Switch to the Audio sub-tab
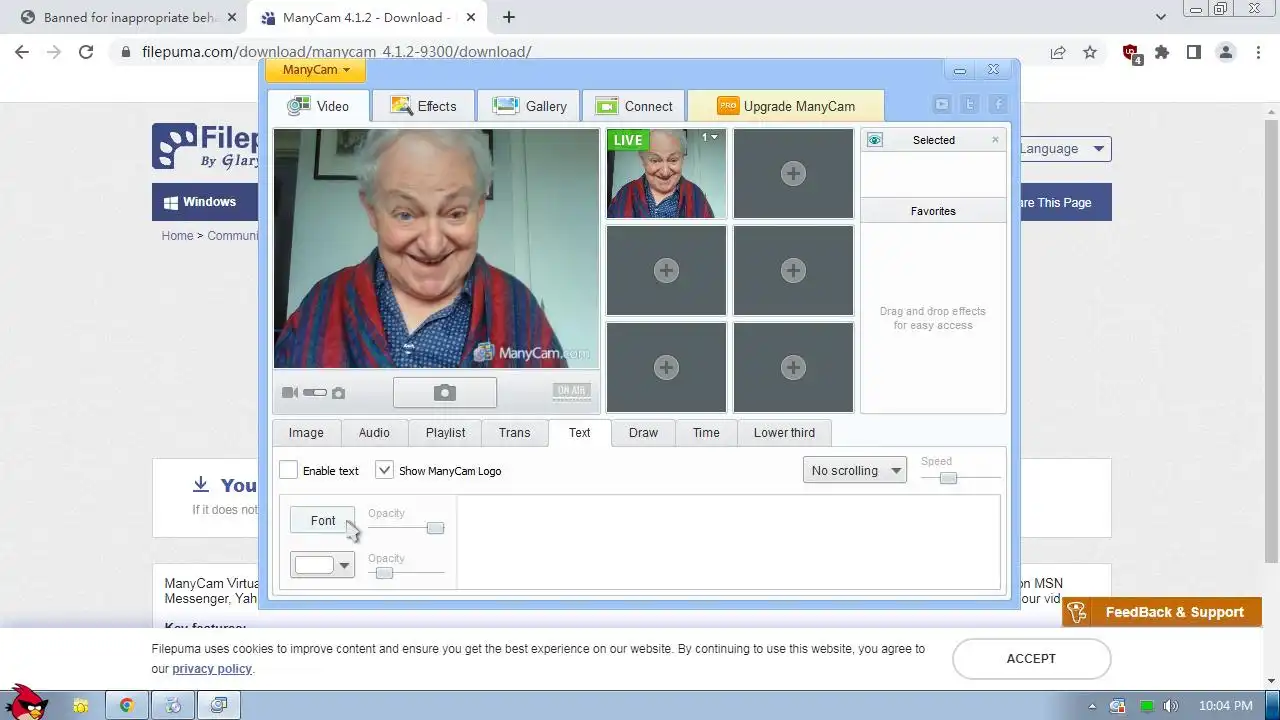Viewport: 1280px width, 720px height. click(x=374, y=432)
